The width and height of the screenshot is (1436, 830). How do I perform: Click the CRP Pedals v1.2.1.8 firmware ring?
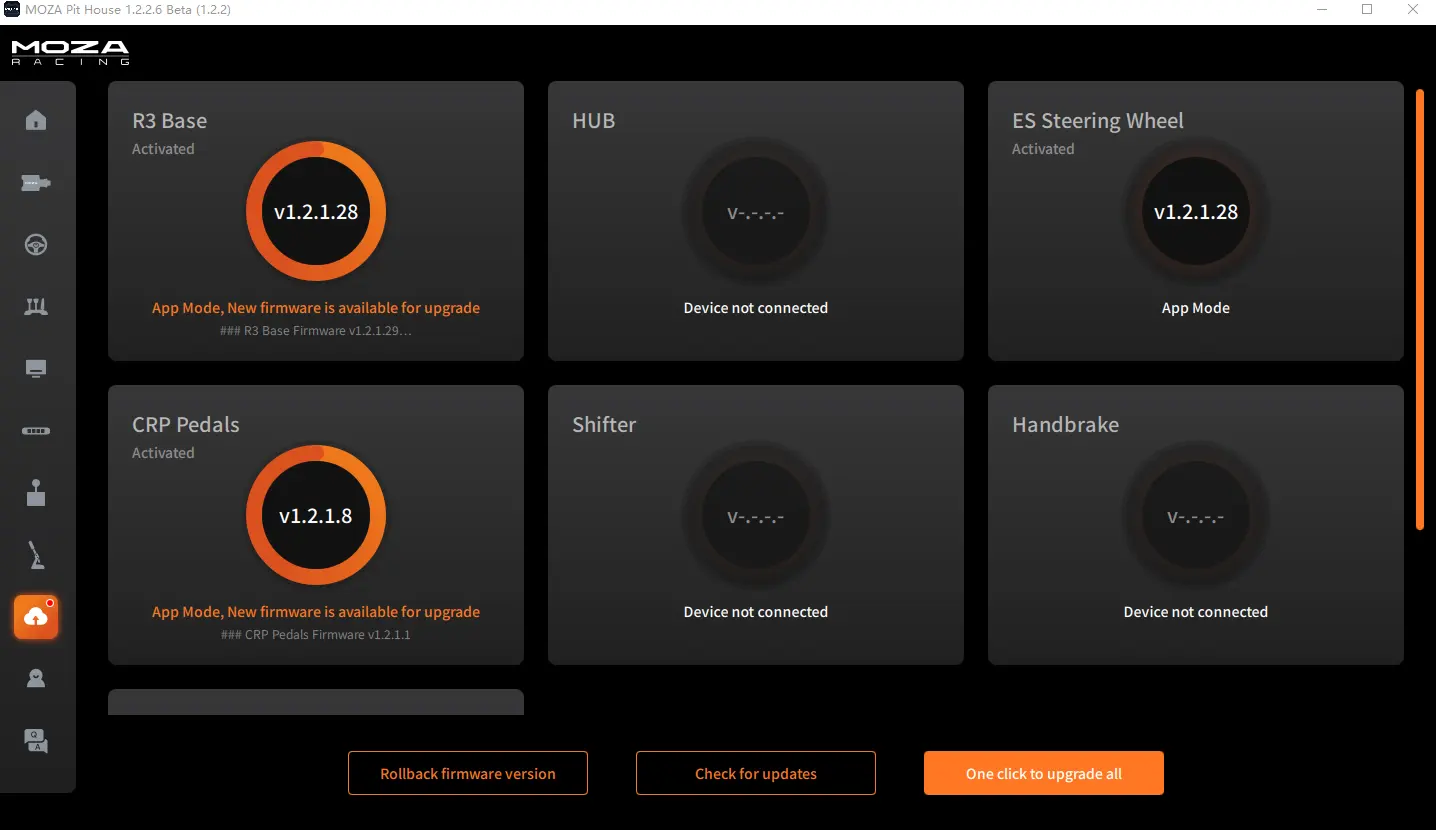[316, 516]
